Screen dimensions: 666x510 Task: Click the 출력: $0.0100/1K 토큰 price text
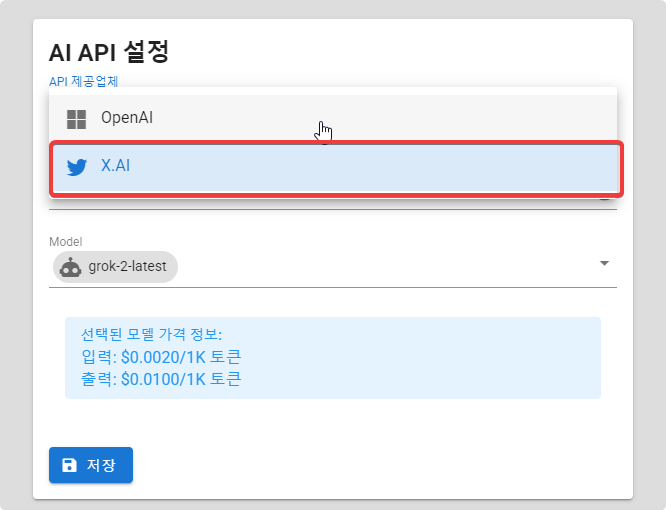pyautogui.click(x=161, y=379)
